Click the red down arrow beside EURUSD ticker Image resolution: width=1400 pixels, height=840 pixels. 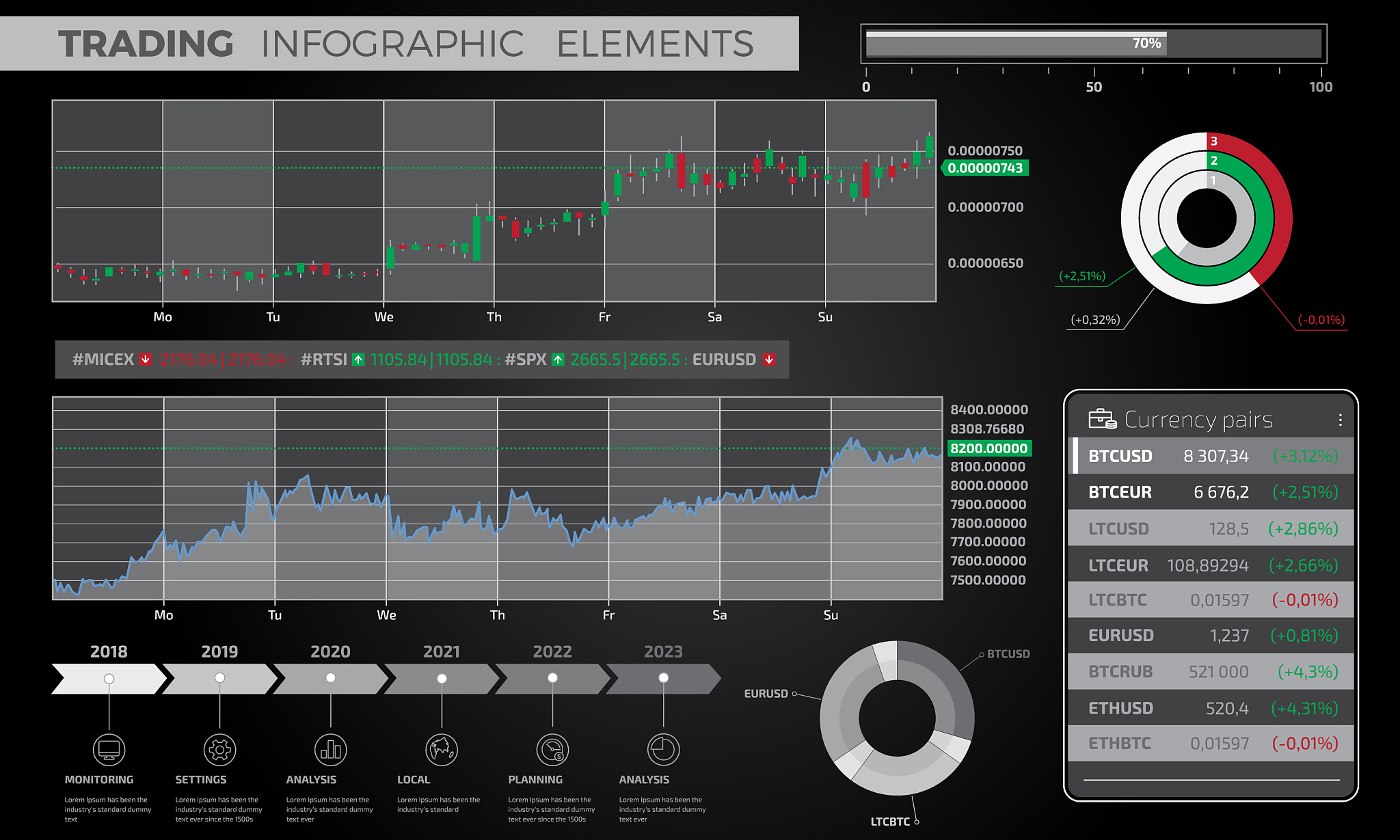pos(769,360)
